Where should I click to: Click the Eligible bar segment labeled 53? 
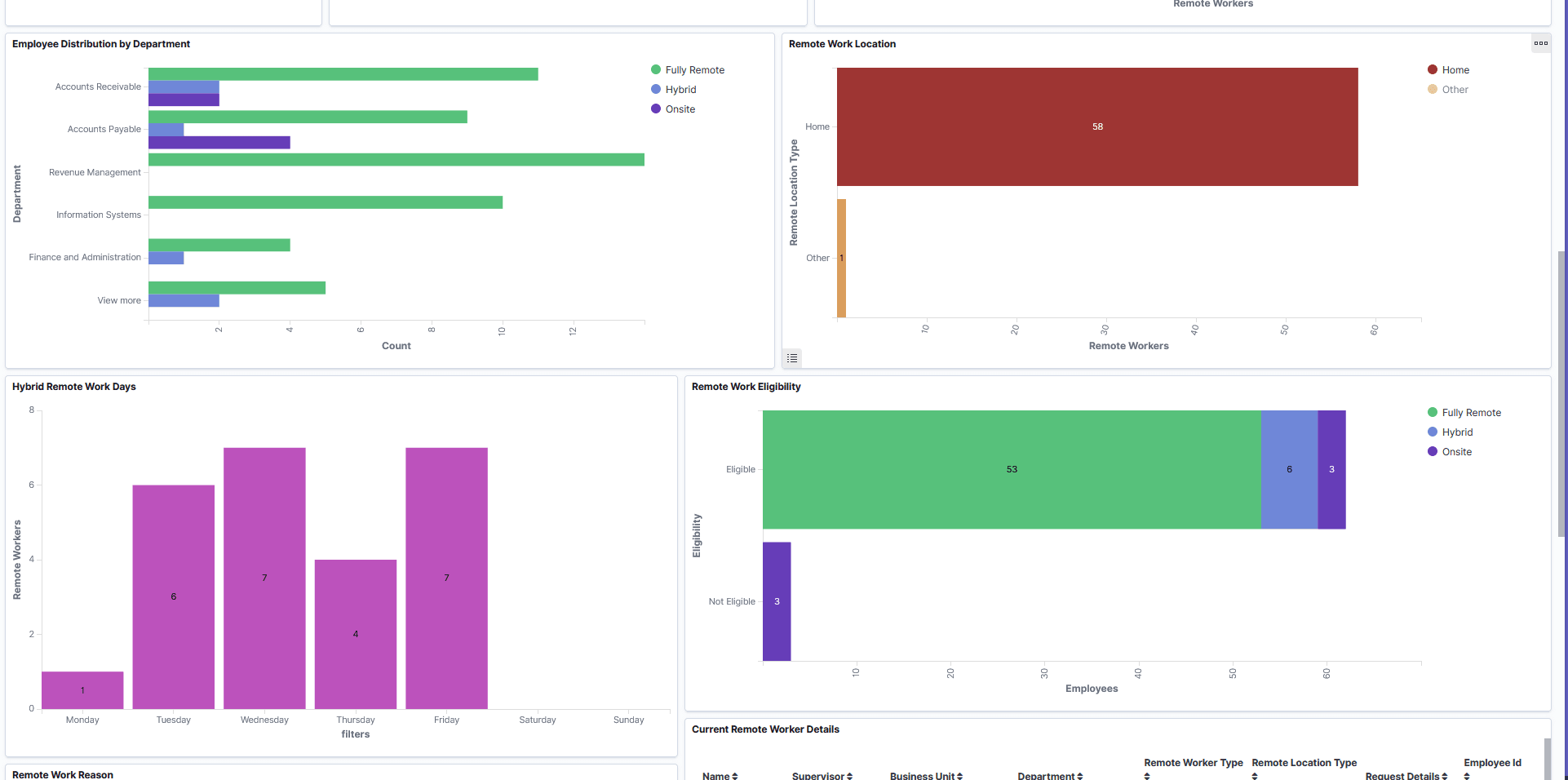[1012, 469]
